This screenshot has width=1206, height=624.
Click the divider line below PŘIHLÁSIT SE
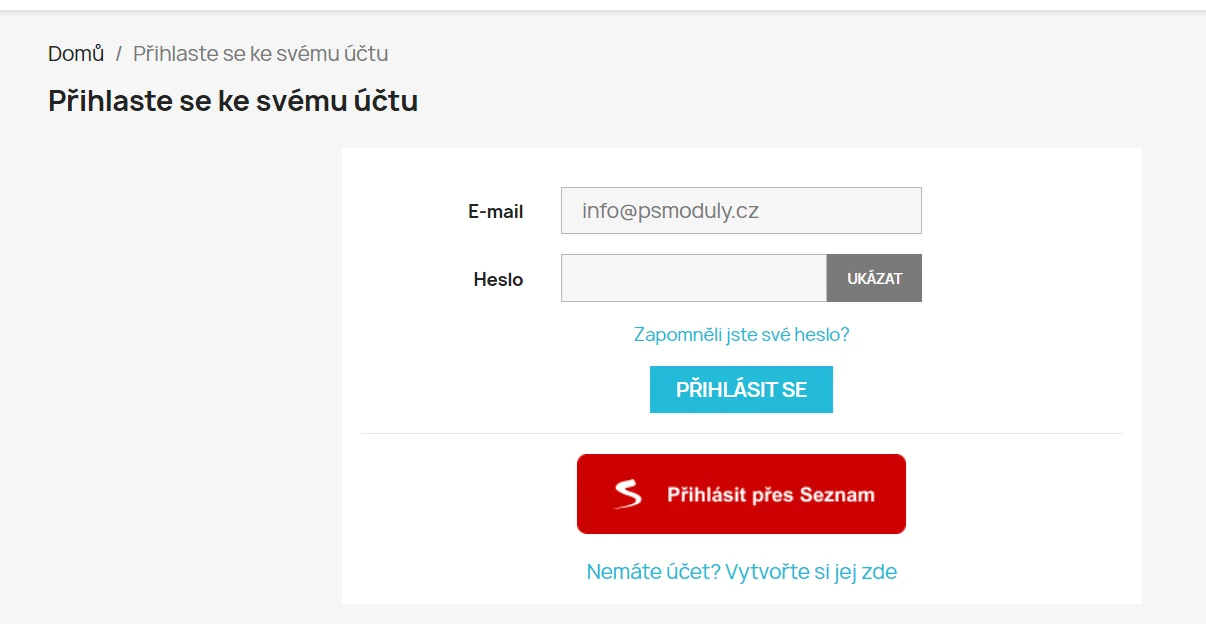coord(741,434)
